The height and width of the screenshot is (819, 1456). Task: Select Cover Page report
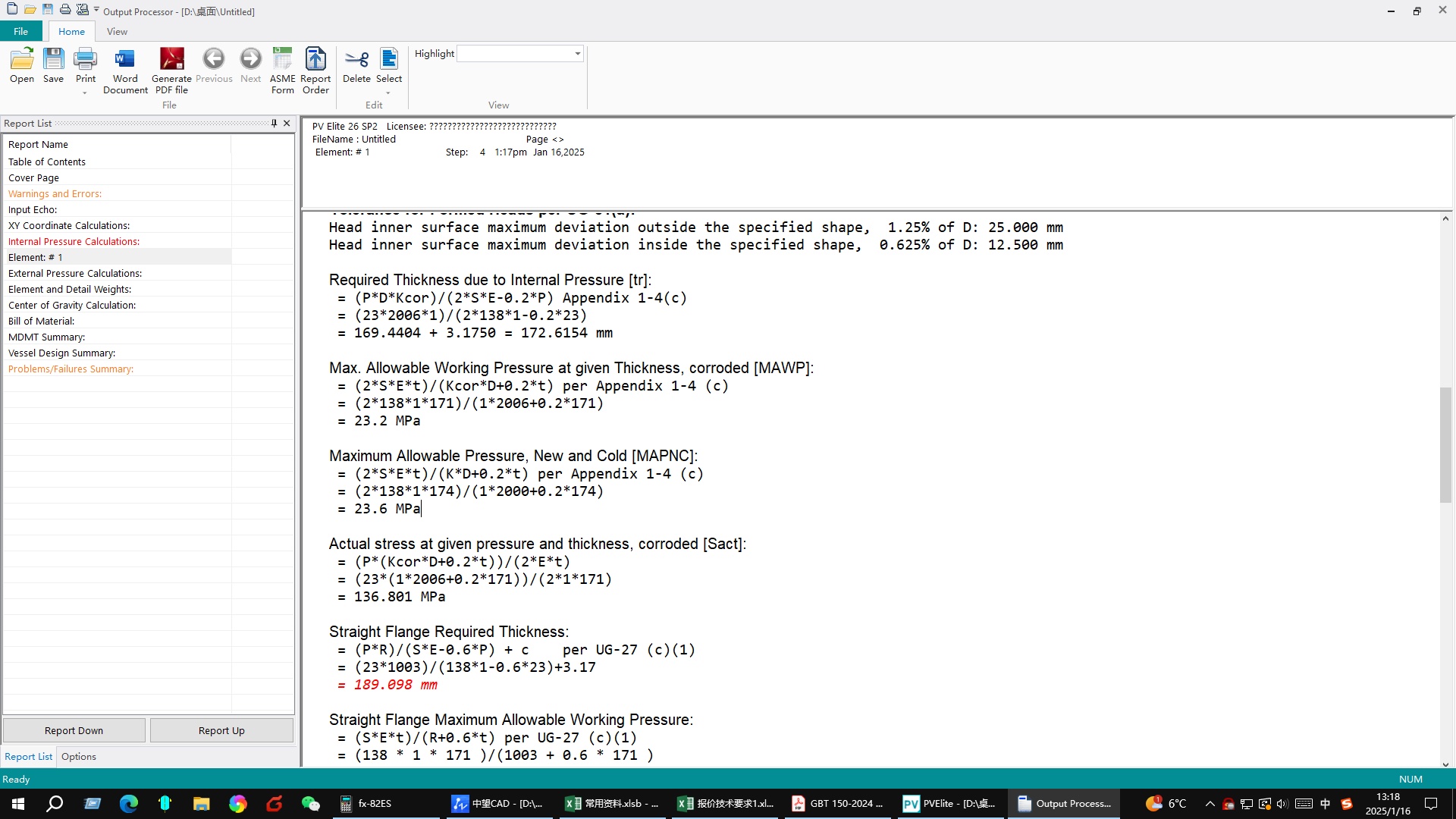coord(33,178)
